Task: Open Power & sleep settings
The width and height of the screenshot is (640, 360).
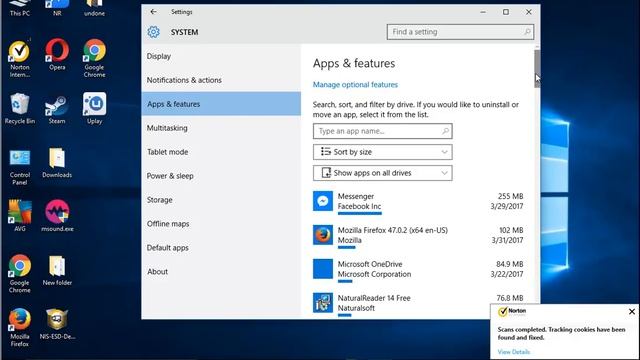Action: (x=221, y=176)
